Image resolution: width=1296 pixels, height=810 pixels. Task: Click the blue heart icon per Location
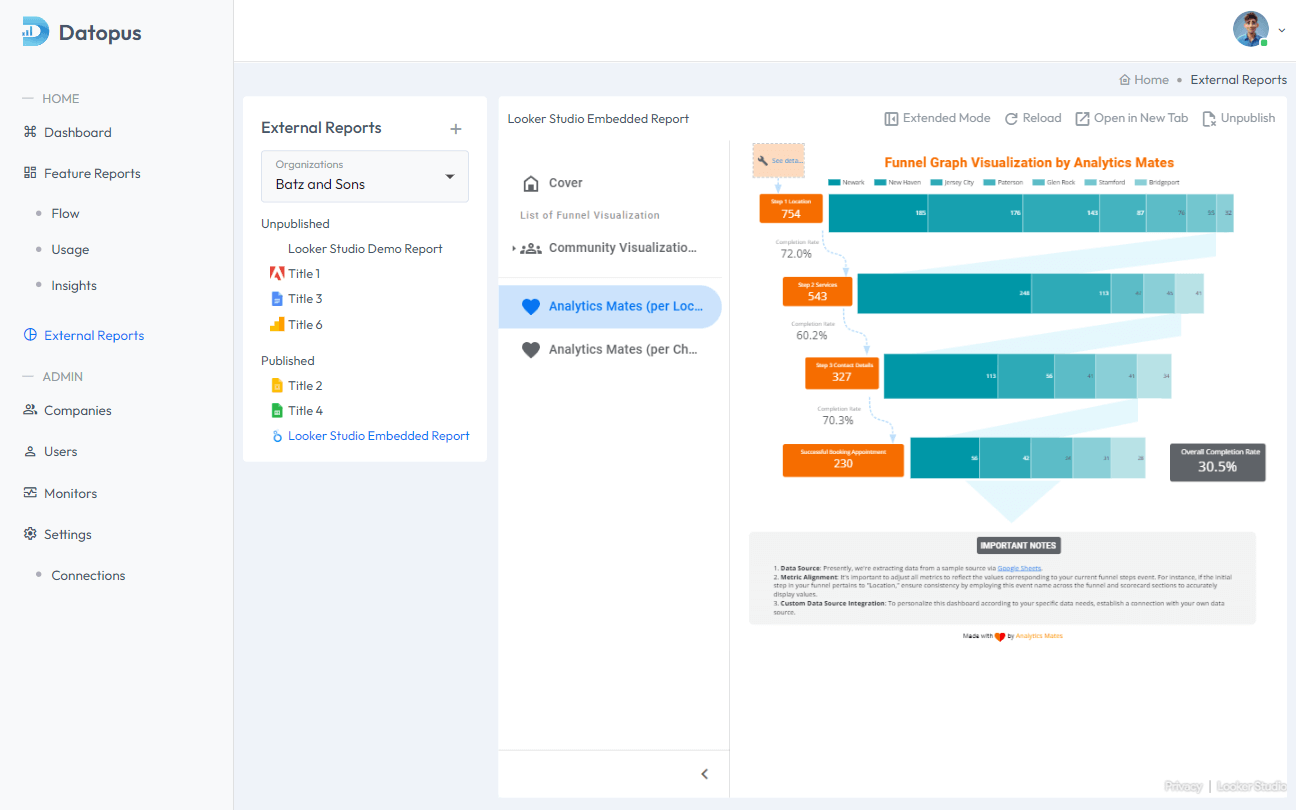click(531, 307)
